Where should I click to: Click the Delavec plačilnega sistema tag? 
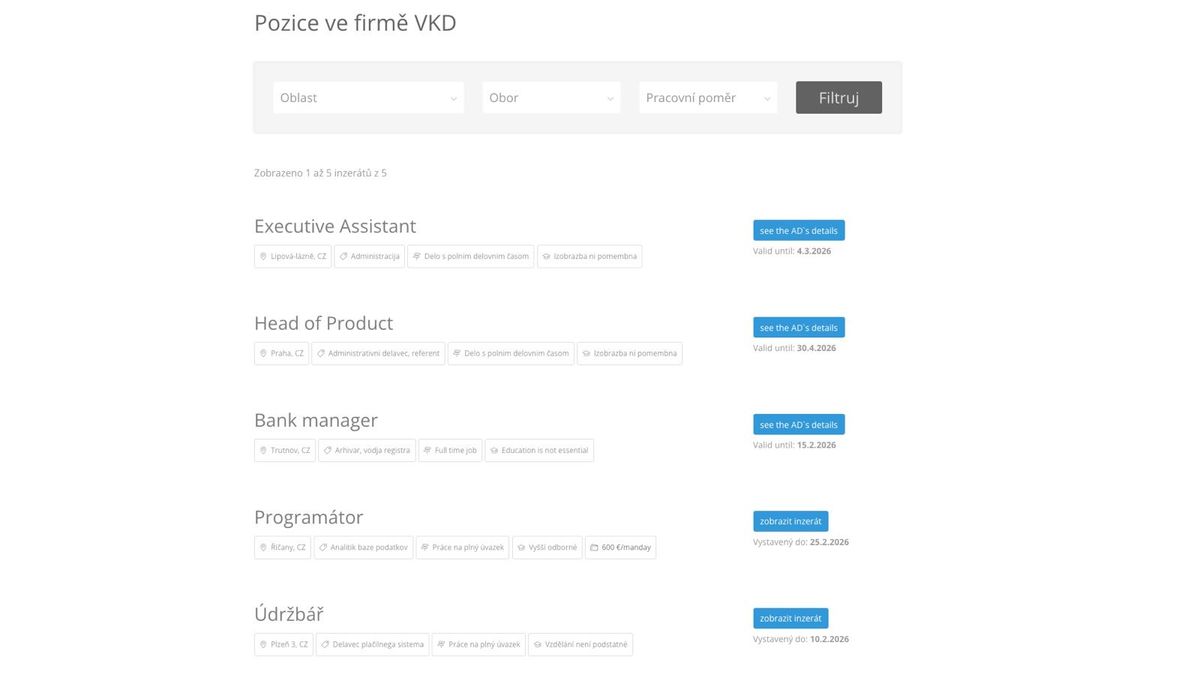(x=372, y=644)
